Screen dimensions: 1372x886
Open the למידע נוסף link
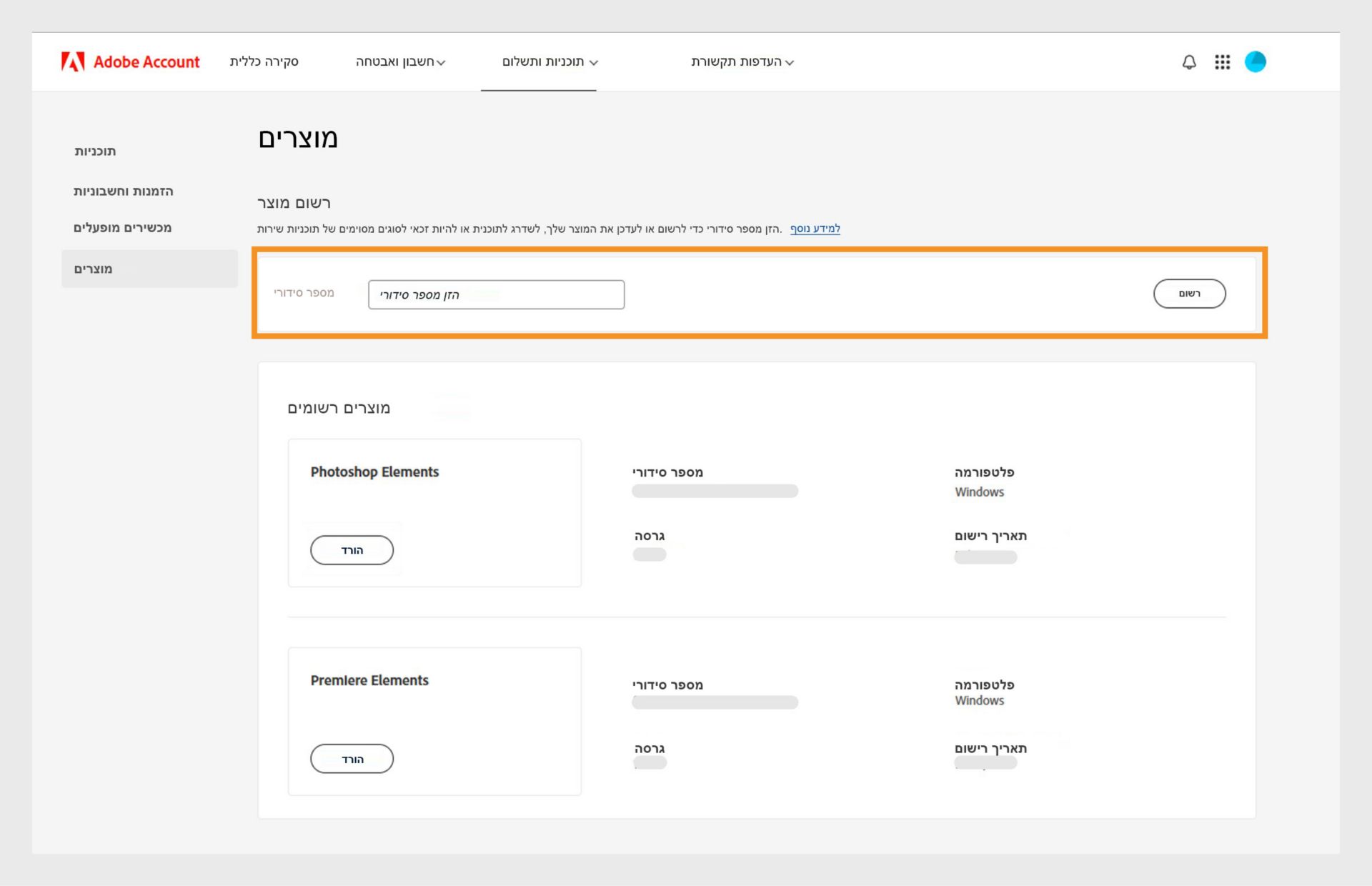point(814,229)
